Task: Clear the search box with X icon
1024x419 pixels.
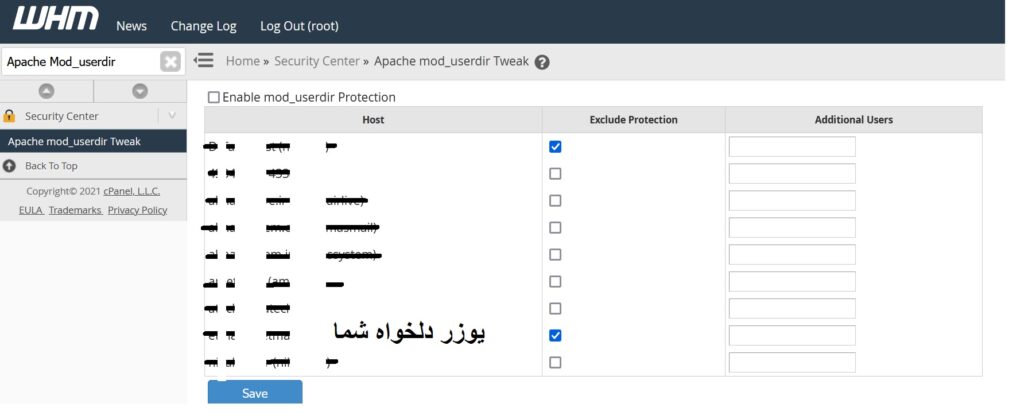Action: (171, 62)
